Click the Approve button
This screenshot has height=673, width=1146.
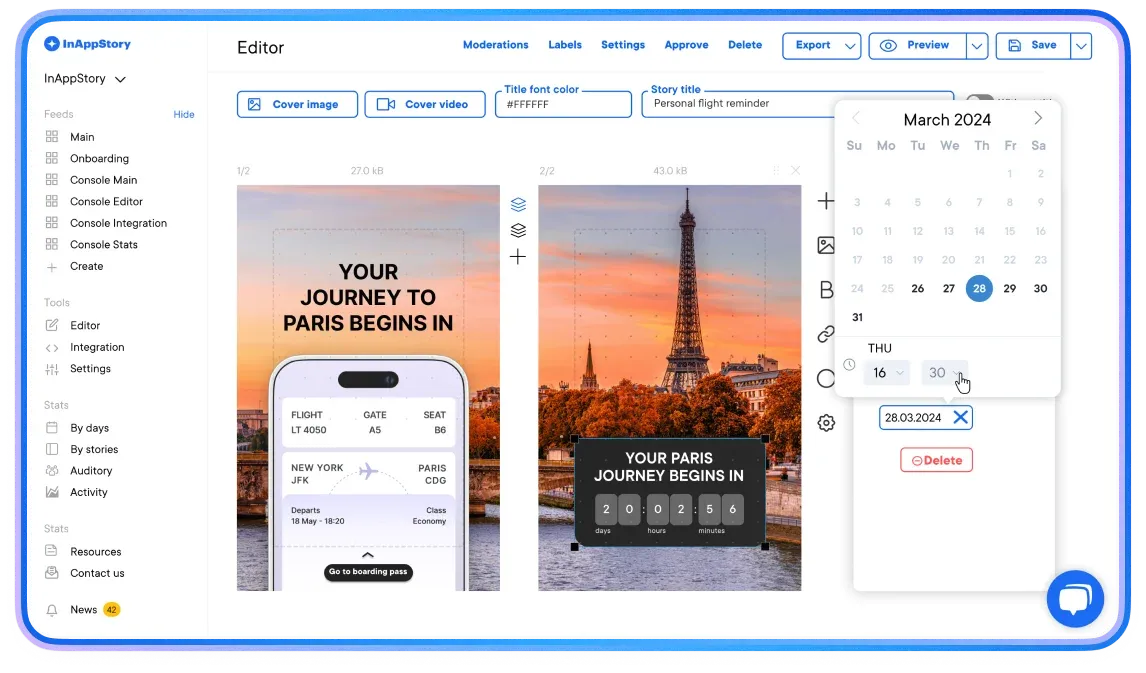686,45
